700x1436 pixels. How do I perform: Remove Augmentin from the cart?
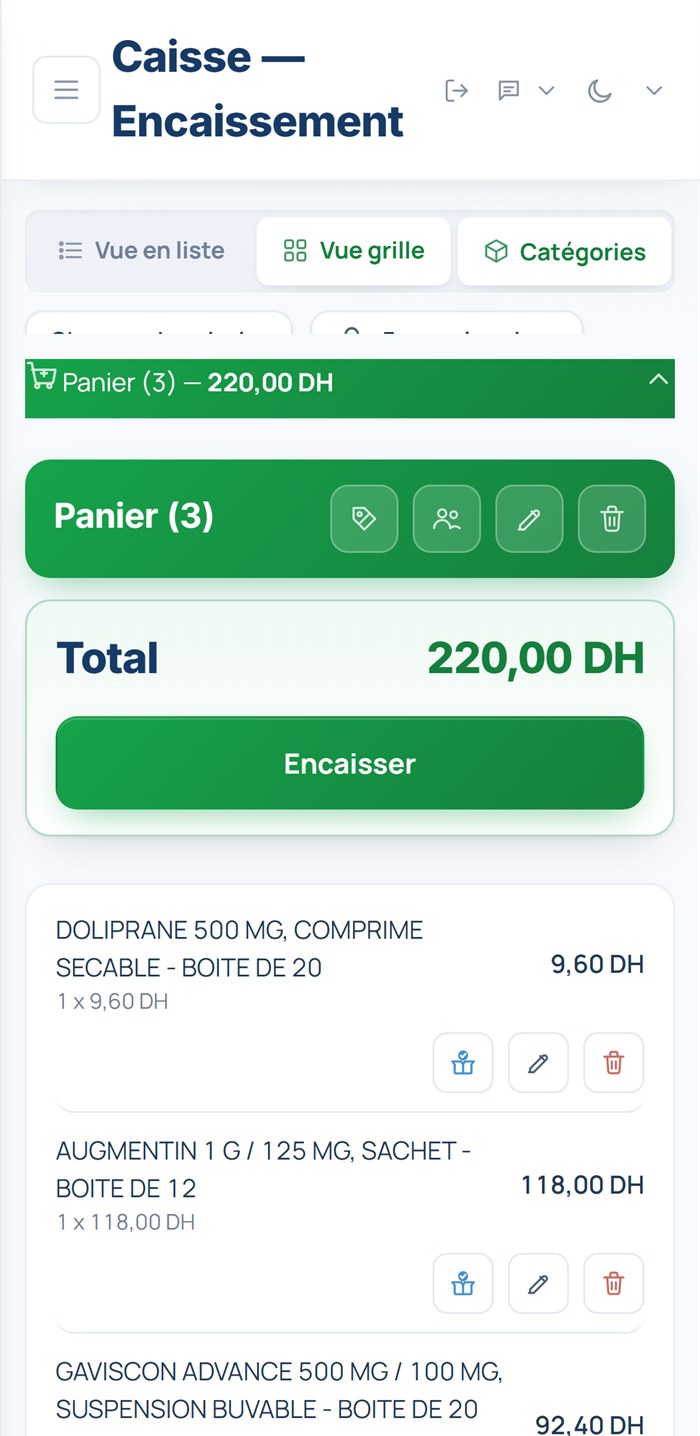[x=614, y=1283]
